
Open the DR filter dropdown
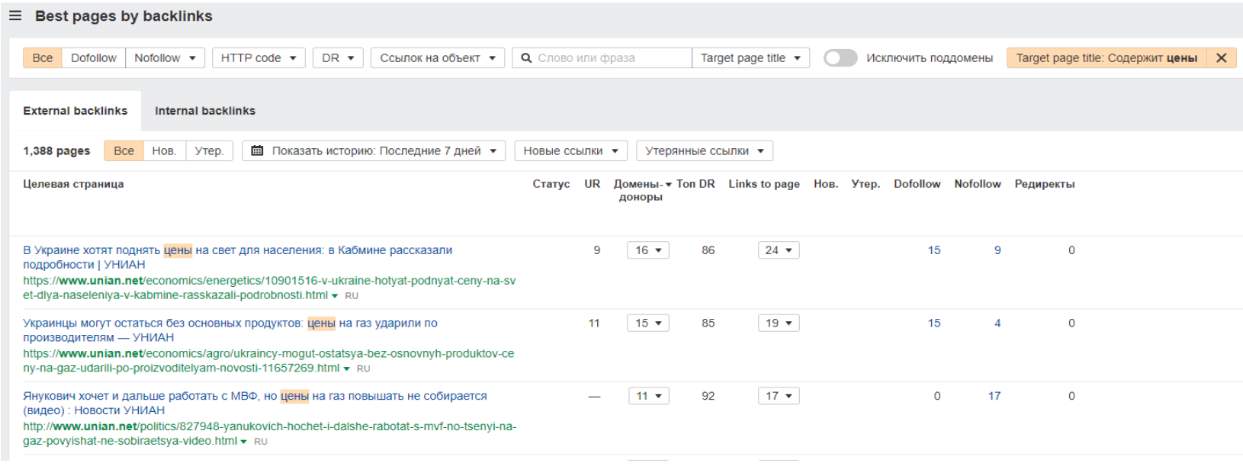click(337, 58)
